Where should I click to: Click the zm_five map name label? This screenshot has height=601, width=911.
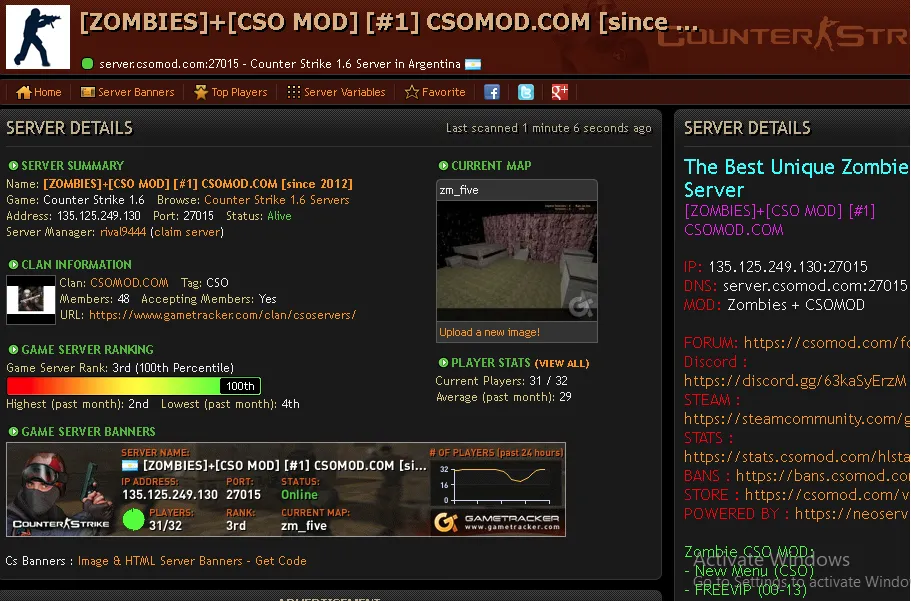(x=459, y=190)
